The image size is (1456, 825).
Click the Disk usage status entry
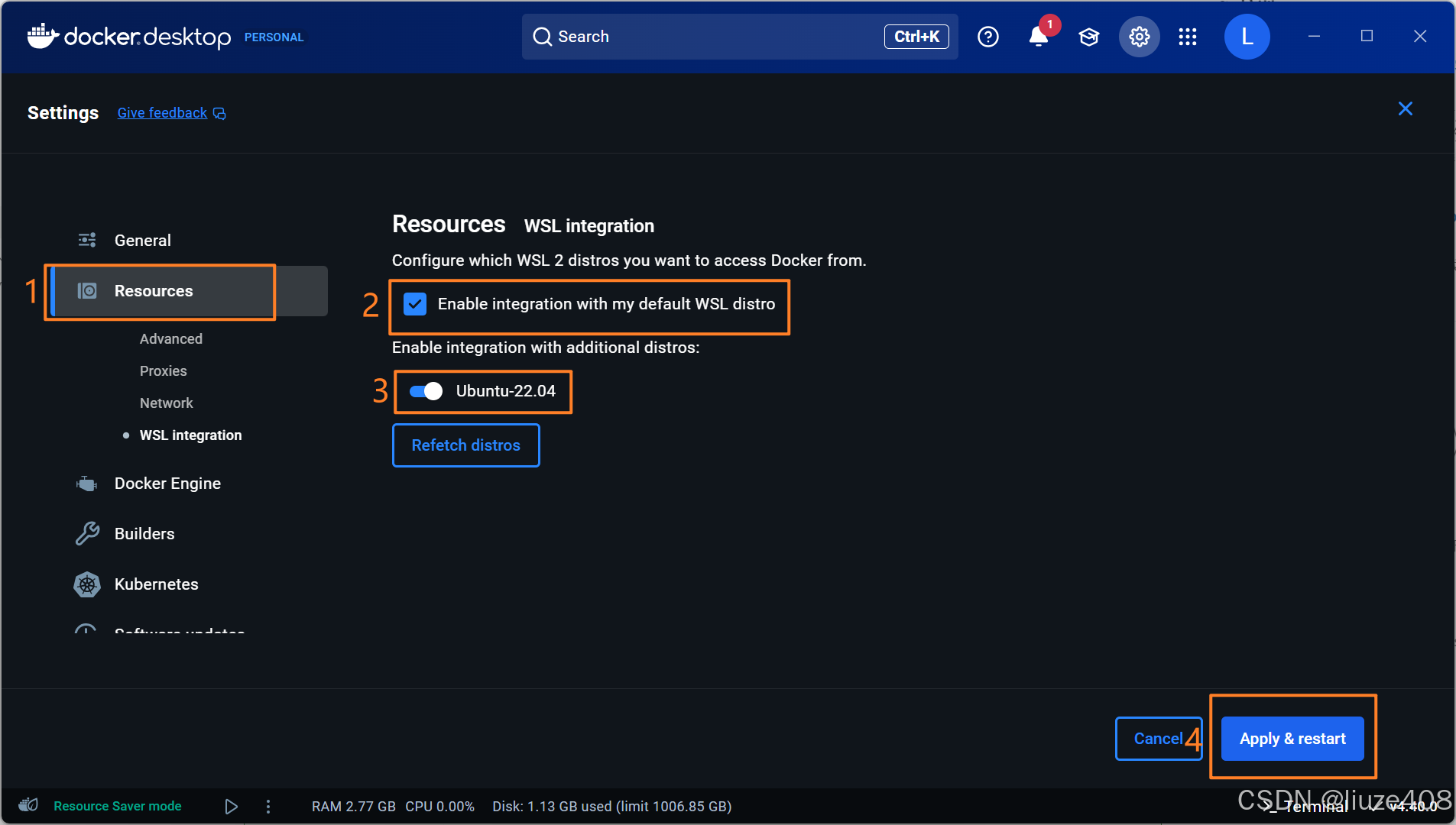612,806
